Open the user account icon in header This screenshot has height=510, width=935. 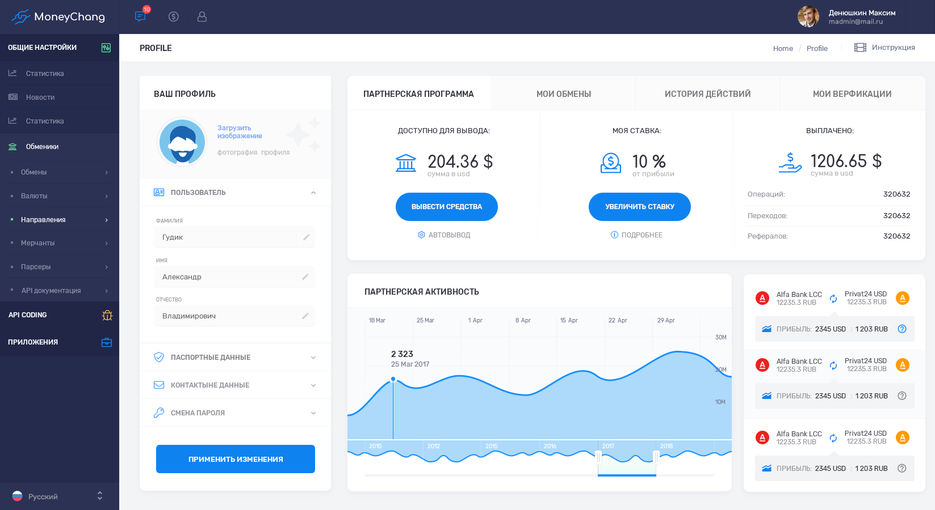pos(202,17)
